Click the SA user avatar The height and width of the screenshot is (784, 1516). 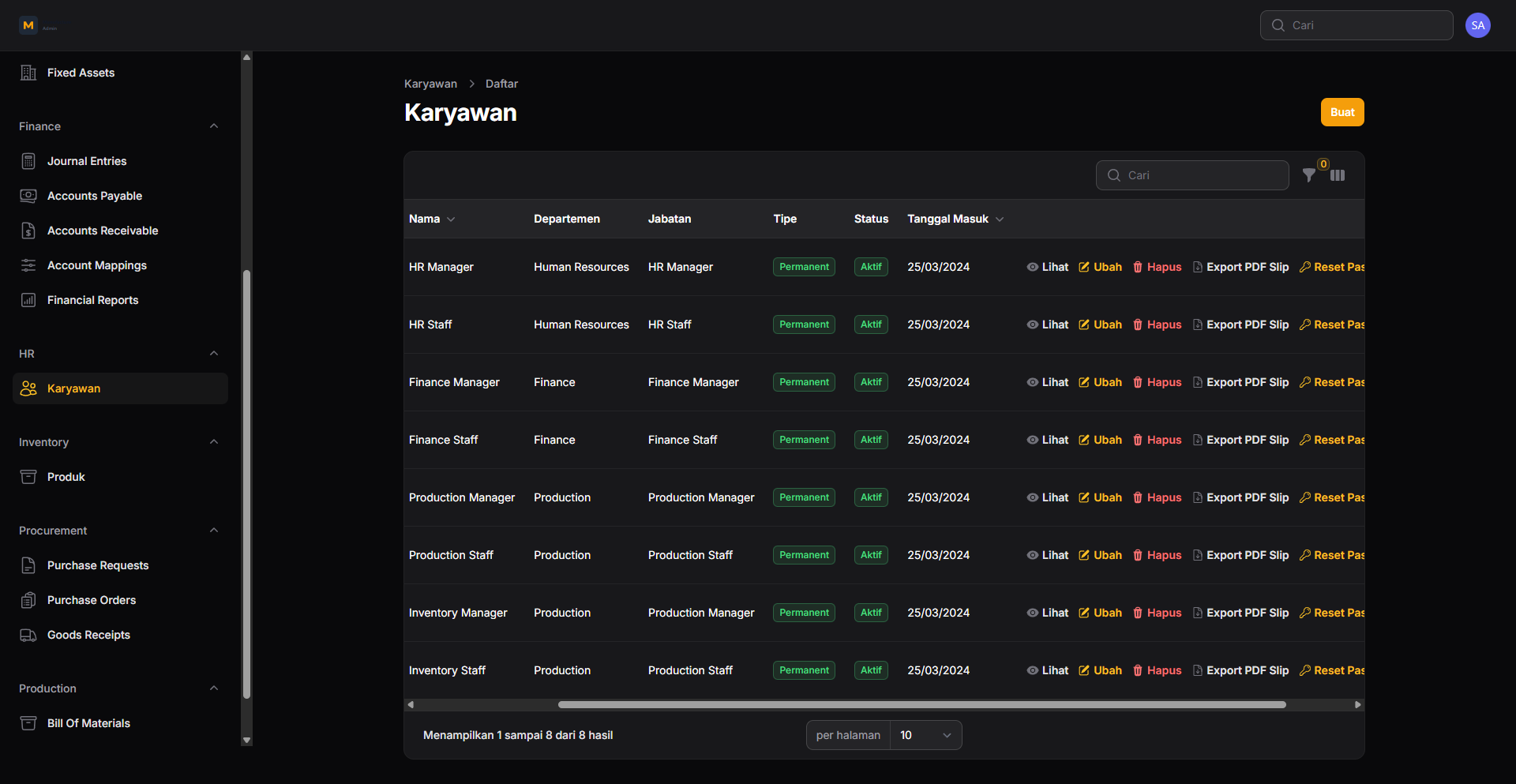click(1478, 25)
